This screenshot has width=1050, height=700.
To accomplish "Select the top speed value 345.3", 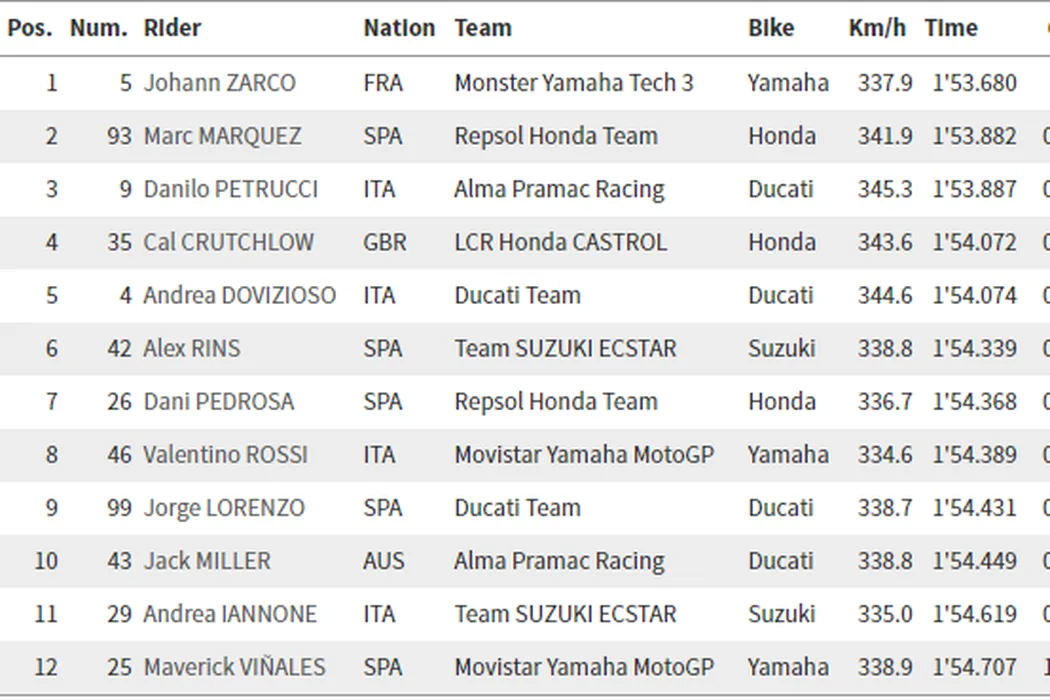I will 885,189.
